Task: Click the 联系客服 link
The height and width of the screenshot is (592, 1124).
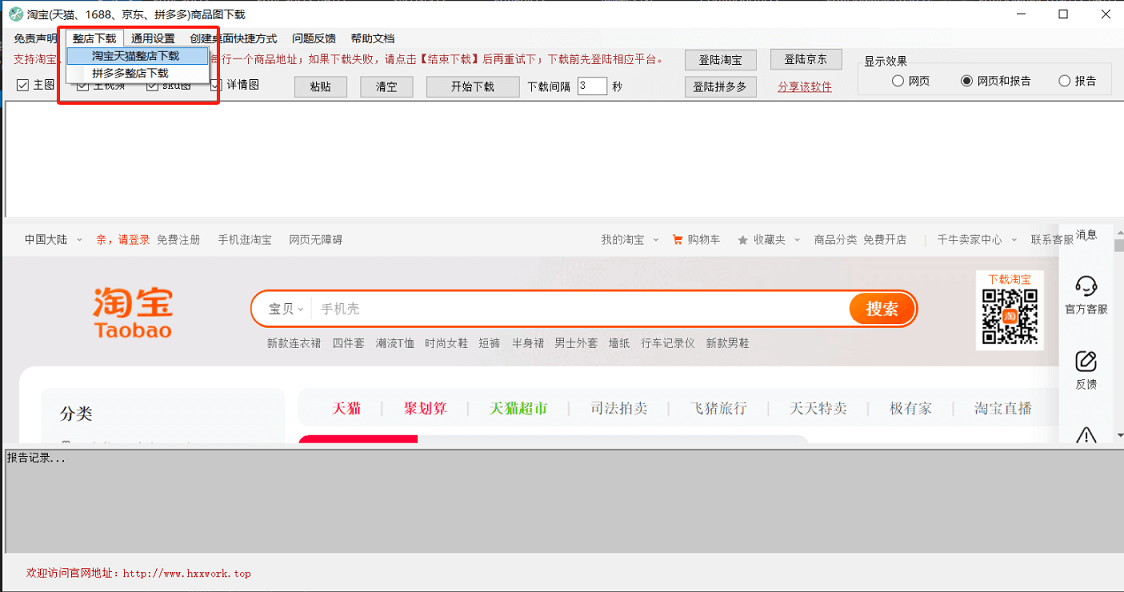Action: tap(1052, 240)
